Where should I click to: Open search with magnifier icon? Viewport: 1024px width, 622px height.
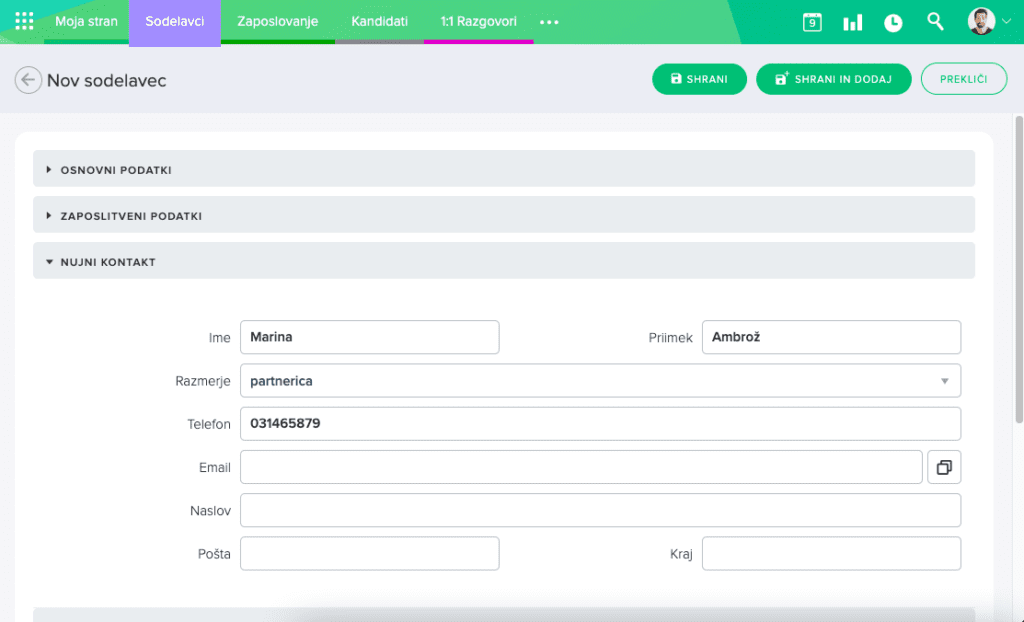pos(935,21)
